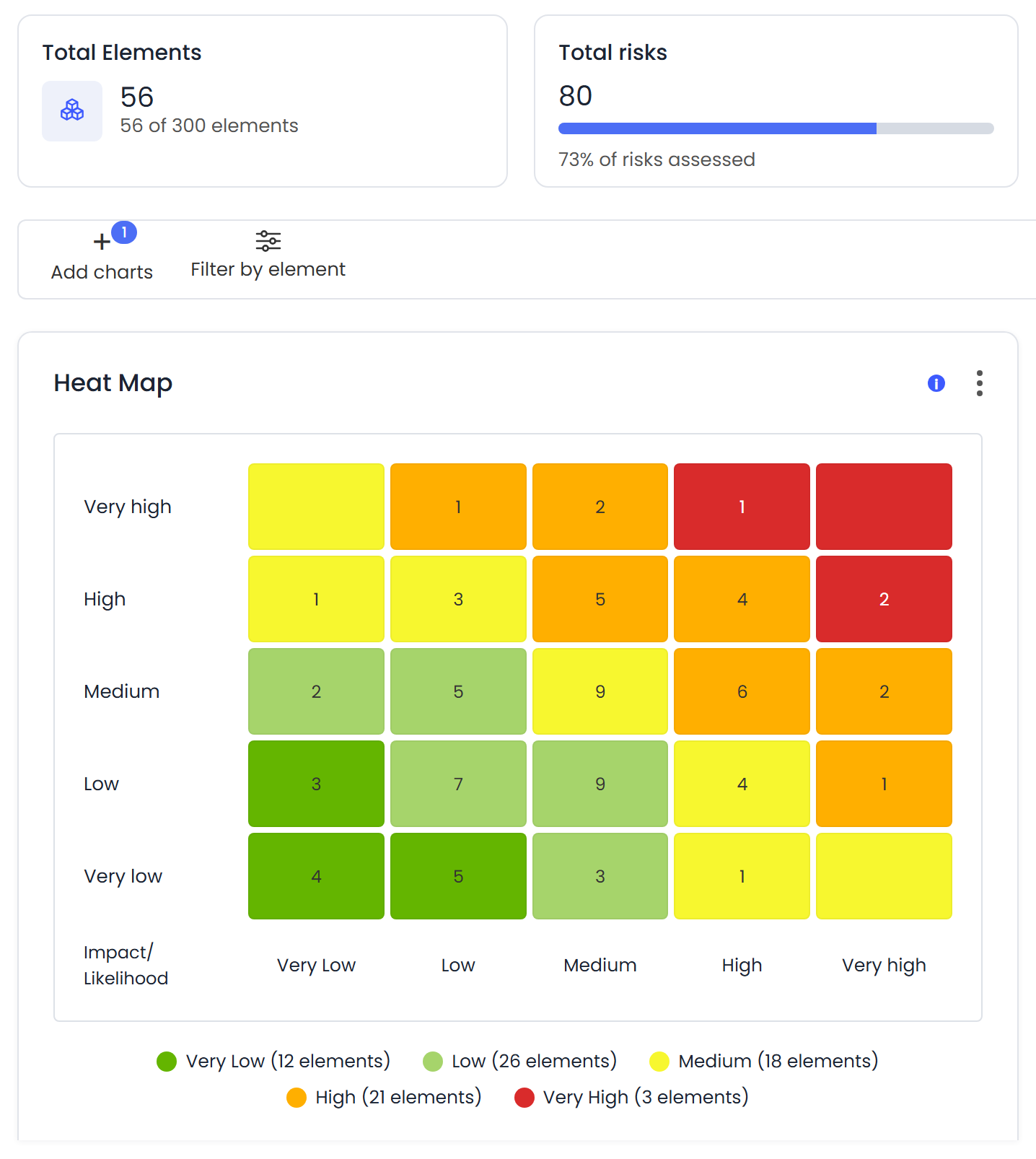Click the orange cell with 5 in High row

click(x=600, y=599)
